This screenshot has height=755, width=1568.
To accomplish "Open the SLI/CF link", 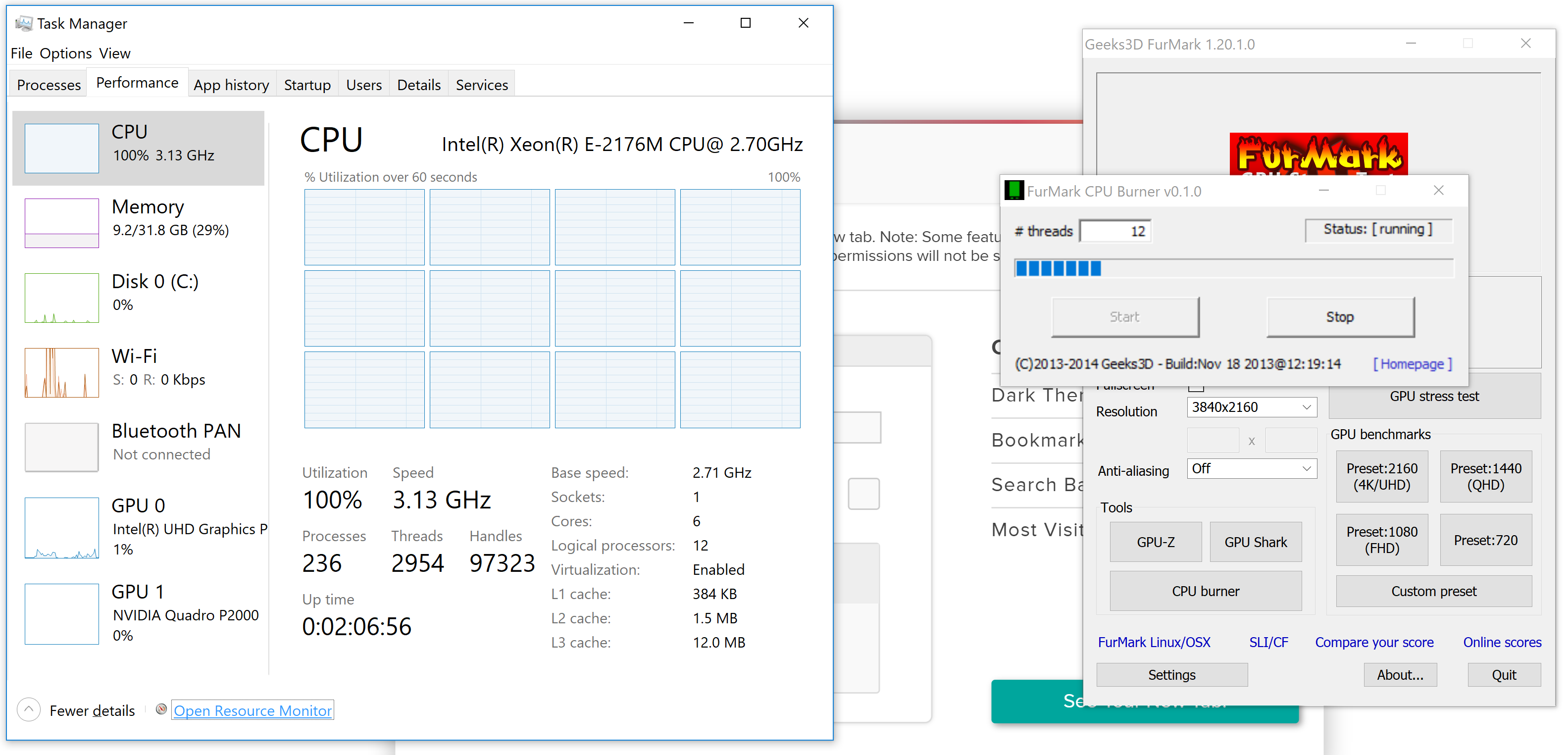I will tap(1268, 642).
